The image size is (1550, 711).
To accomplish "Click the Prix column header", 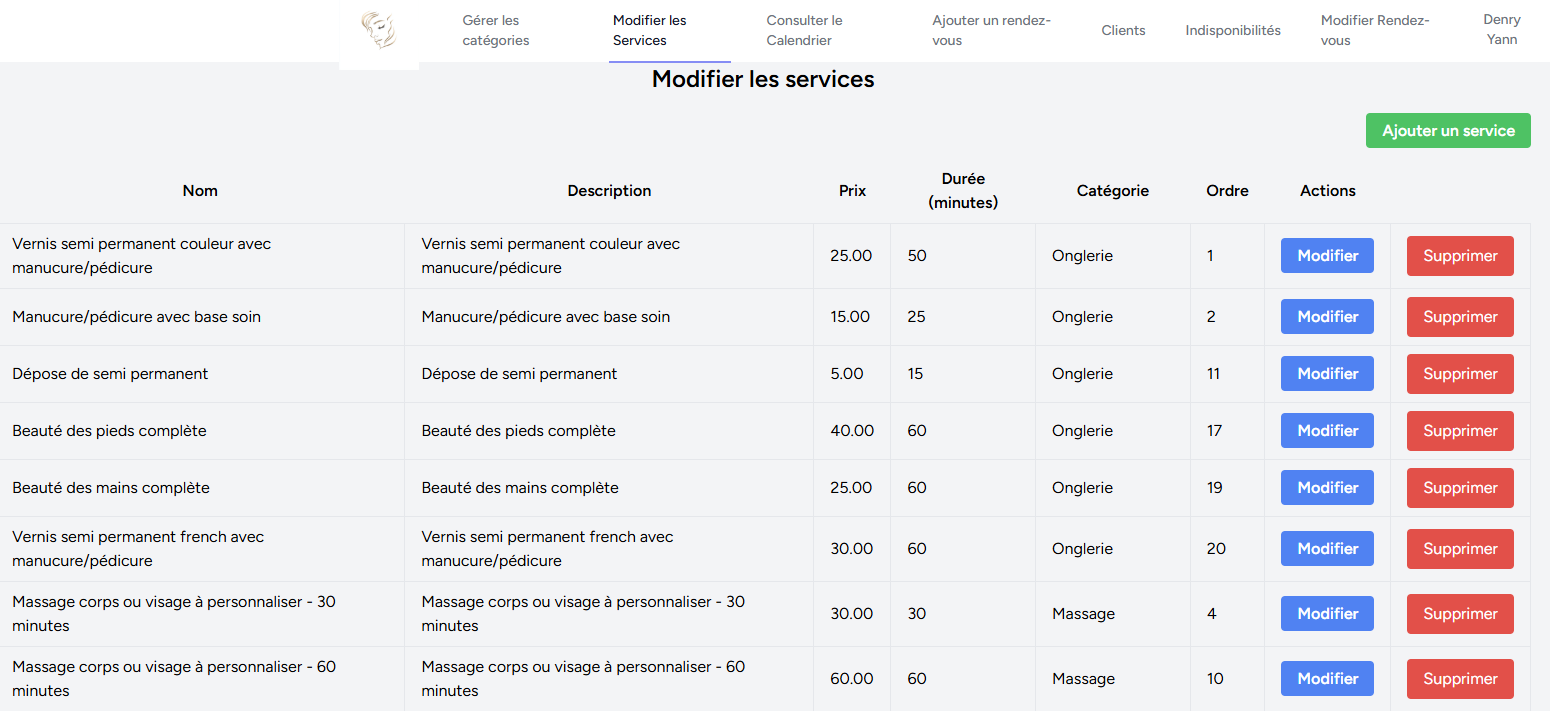I will tap(852, 190).
